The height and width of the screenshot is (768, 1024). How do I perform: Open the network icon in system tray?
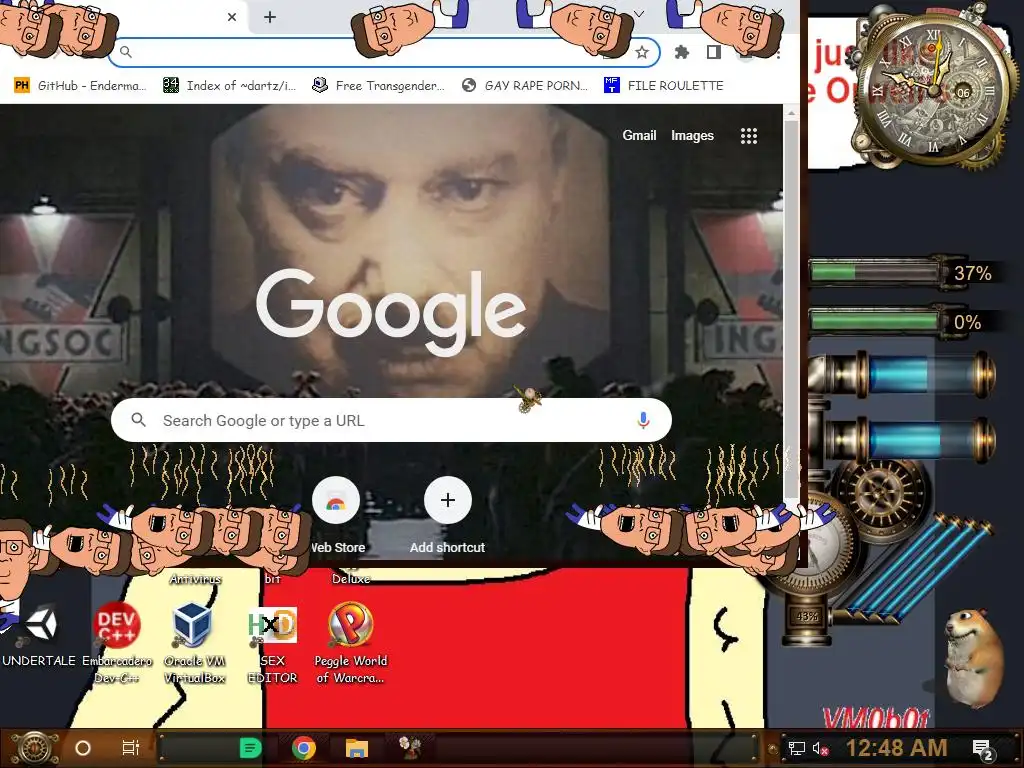point(796,748)
